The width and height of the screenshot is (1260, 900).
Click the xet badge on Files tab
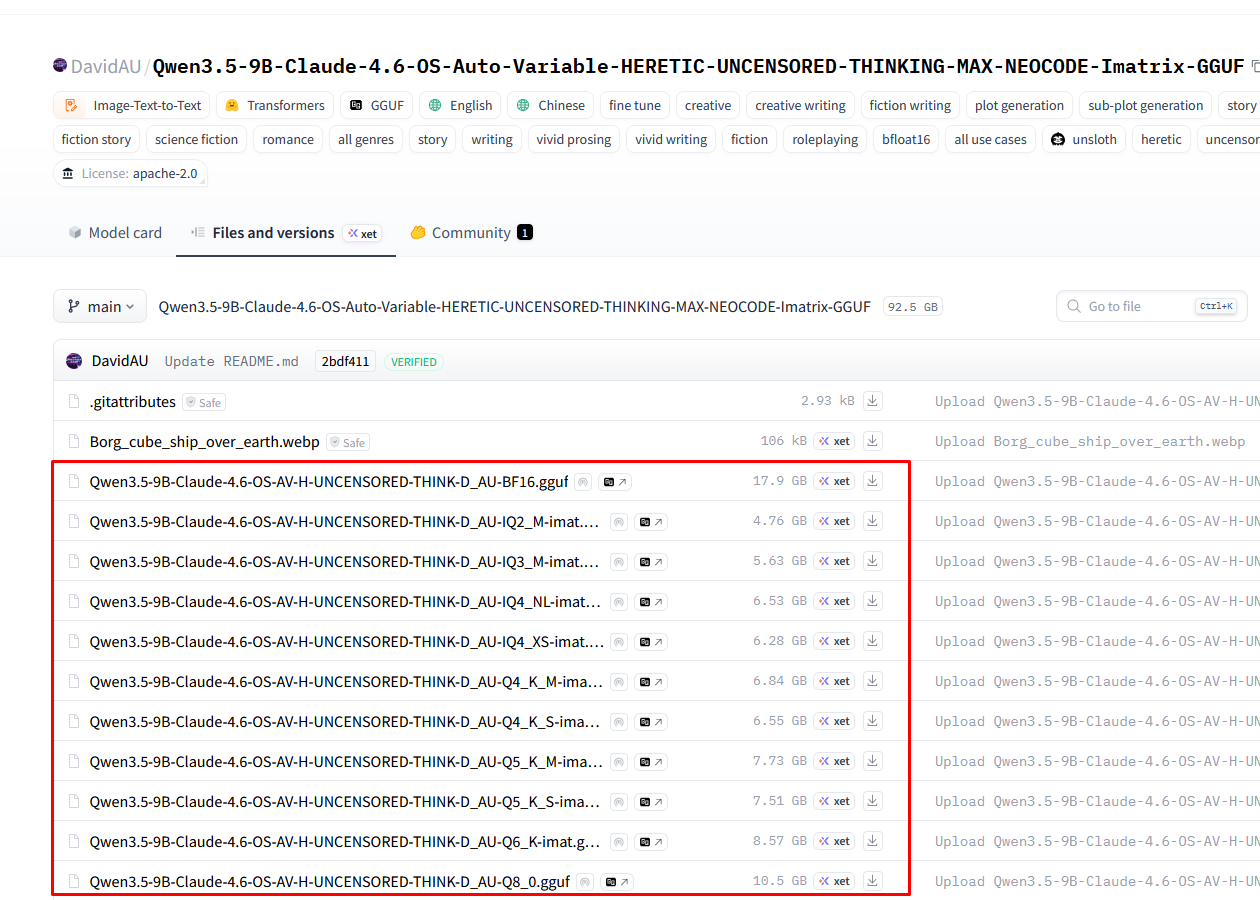pyautogui.click(x=362, y=233)
